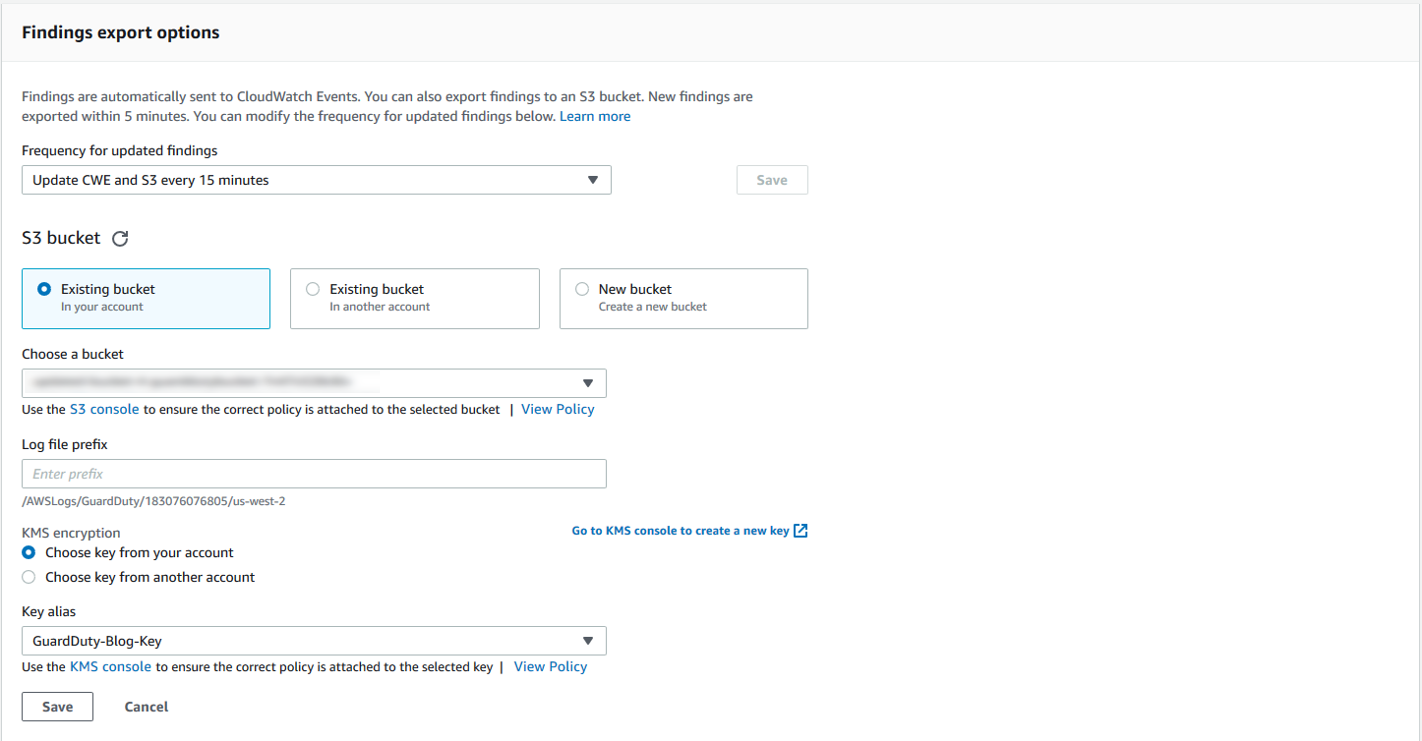The image size is (1422, 741).
Task: Enable Choose key from your account option
Action: [28, 552]
